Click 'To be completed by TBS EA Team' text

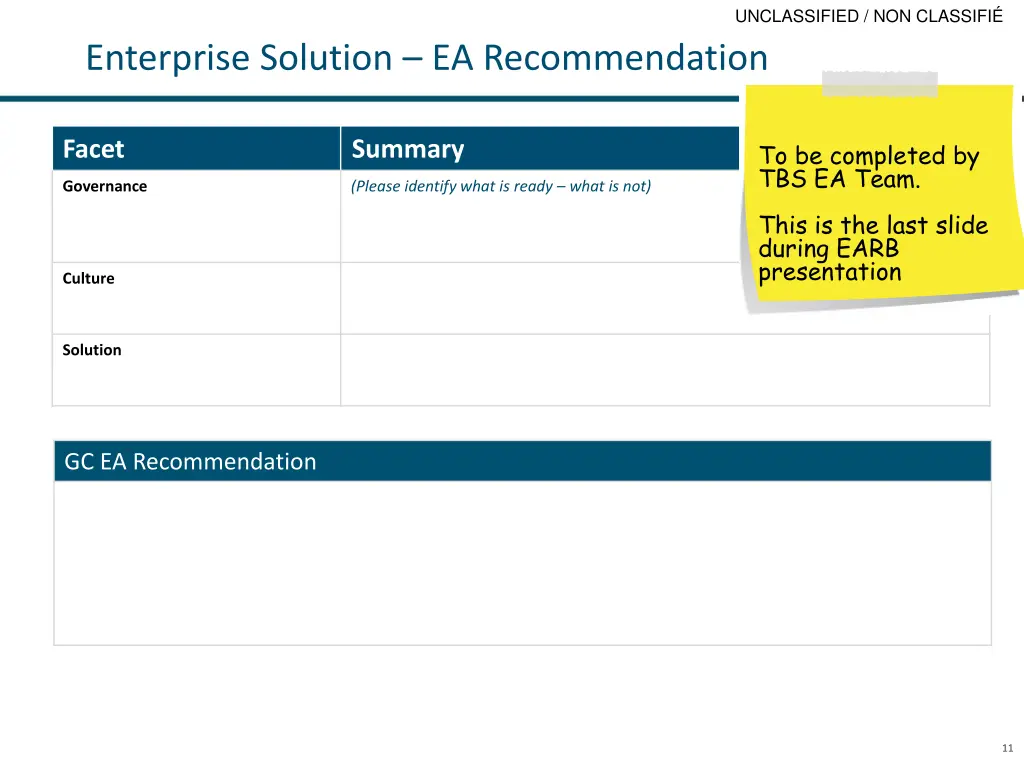869,167
